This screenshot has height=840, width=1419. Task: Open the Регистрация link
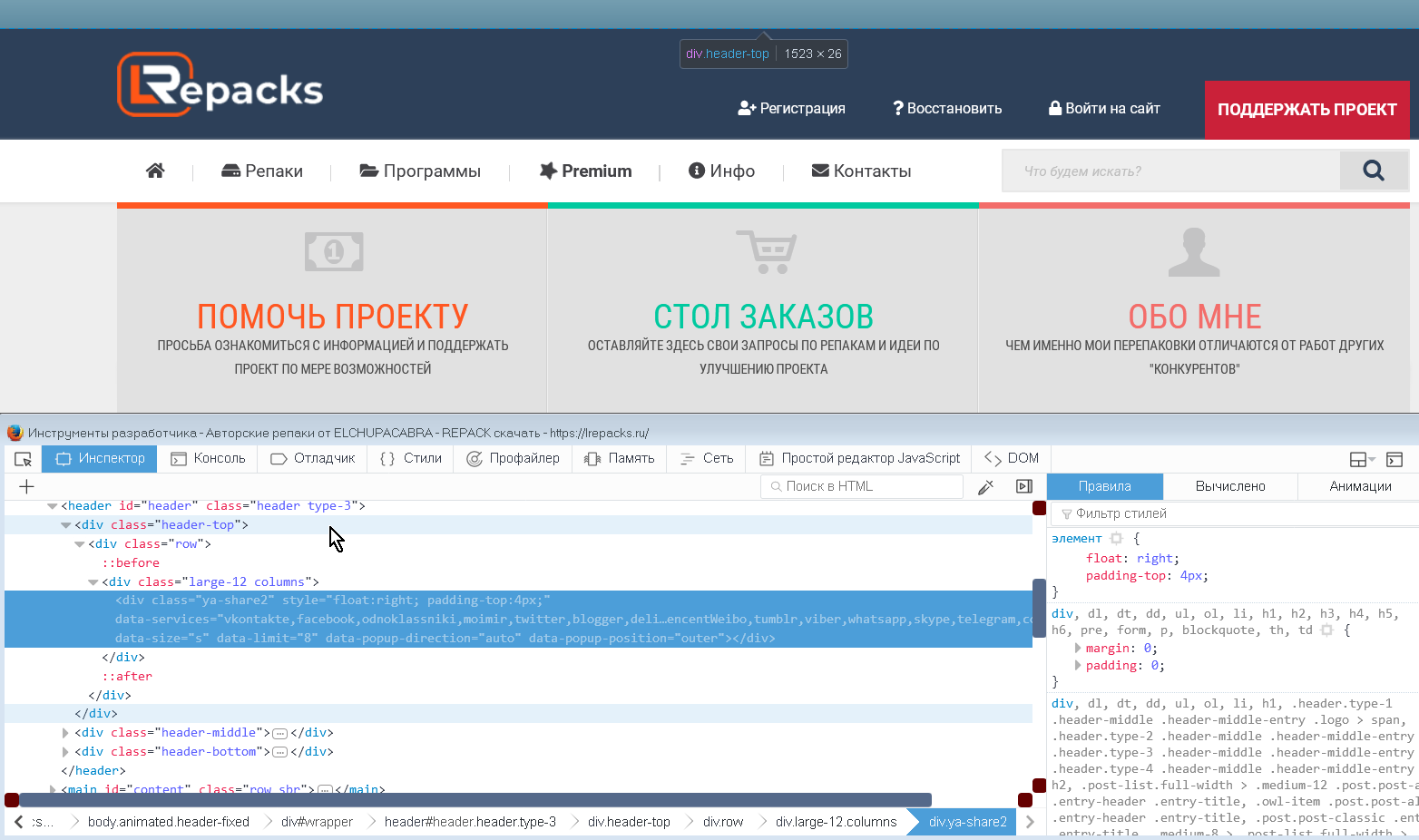tap(791, 108)
